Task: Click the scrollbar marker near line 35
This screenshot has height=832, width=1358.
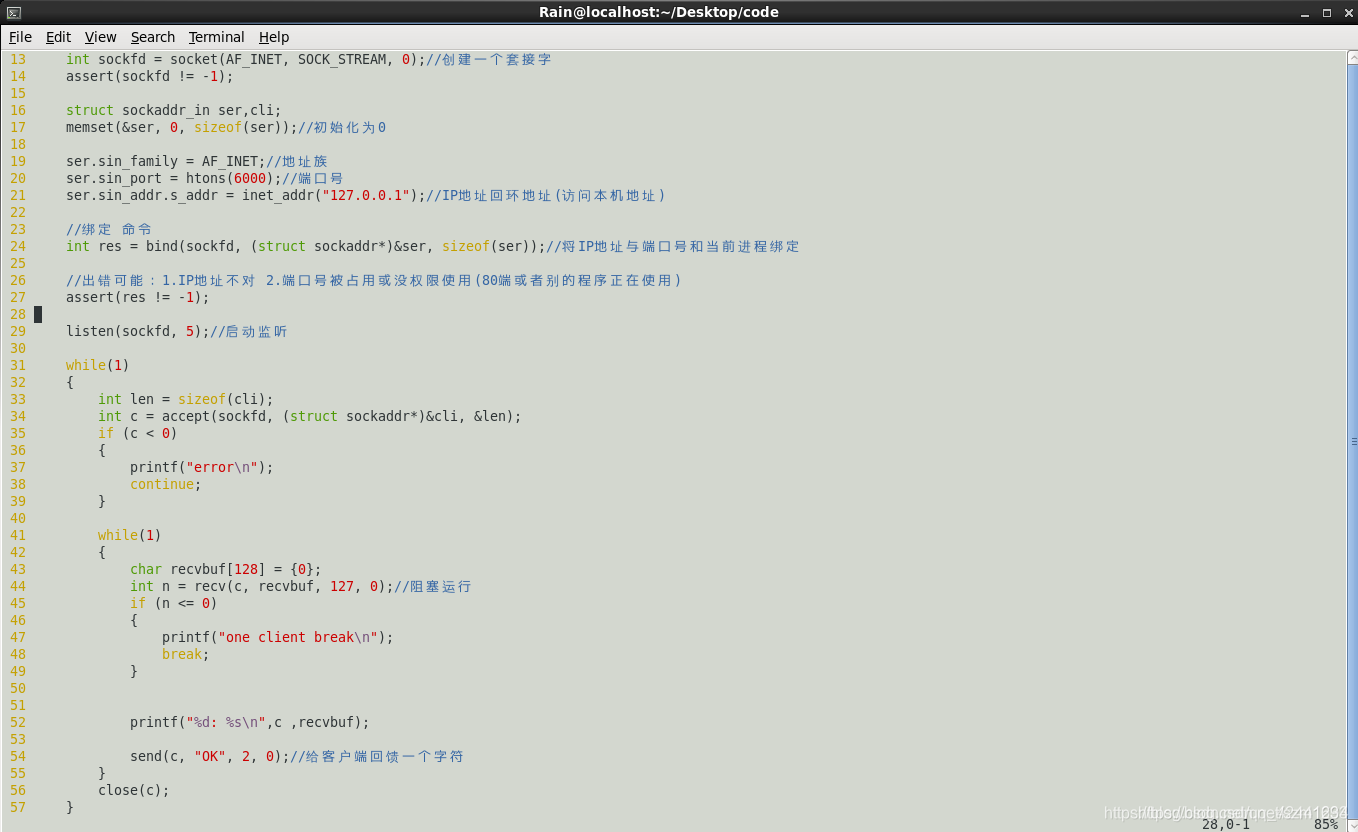Action: (x=1351, y=440)
